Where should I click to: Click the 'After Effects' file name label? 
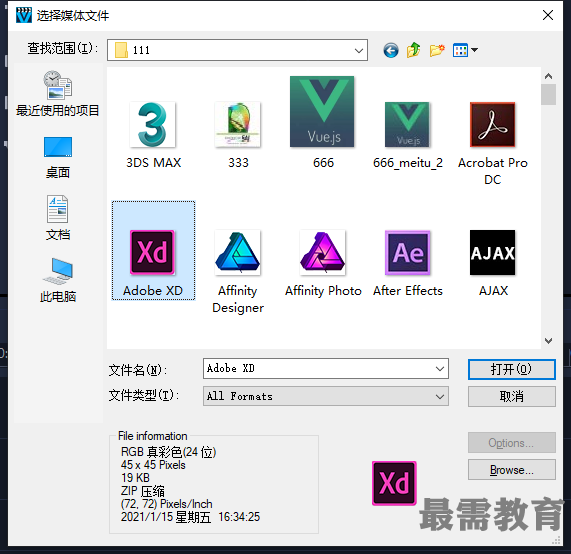[x=407, y=291]
